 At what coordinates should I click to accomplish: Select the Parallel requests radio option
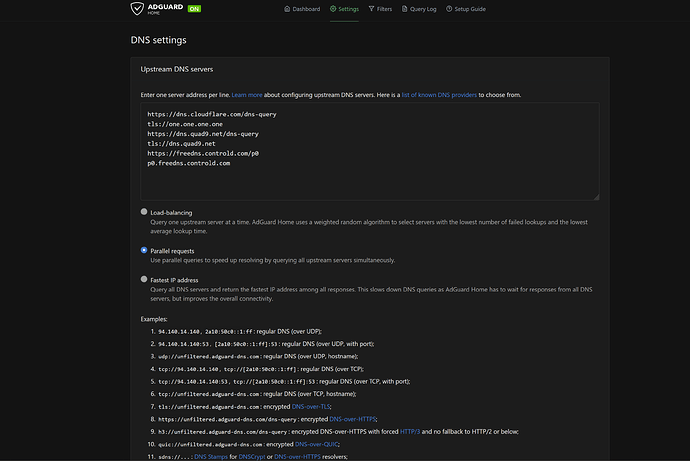pyautogui.click(x=145, y=250)
